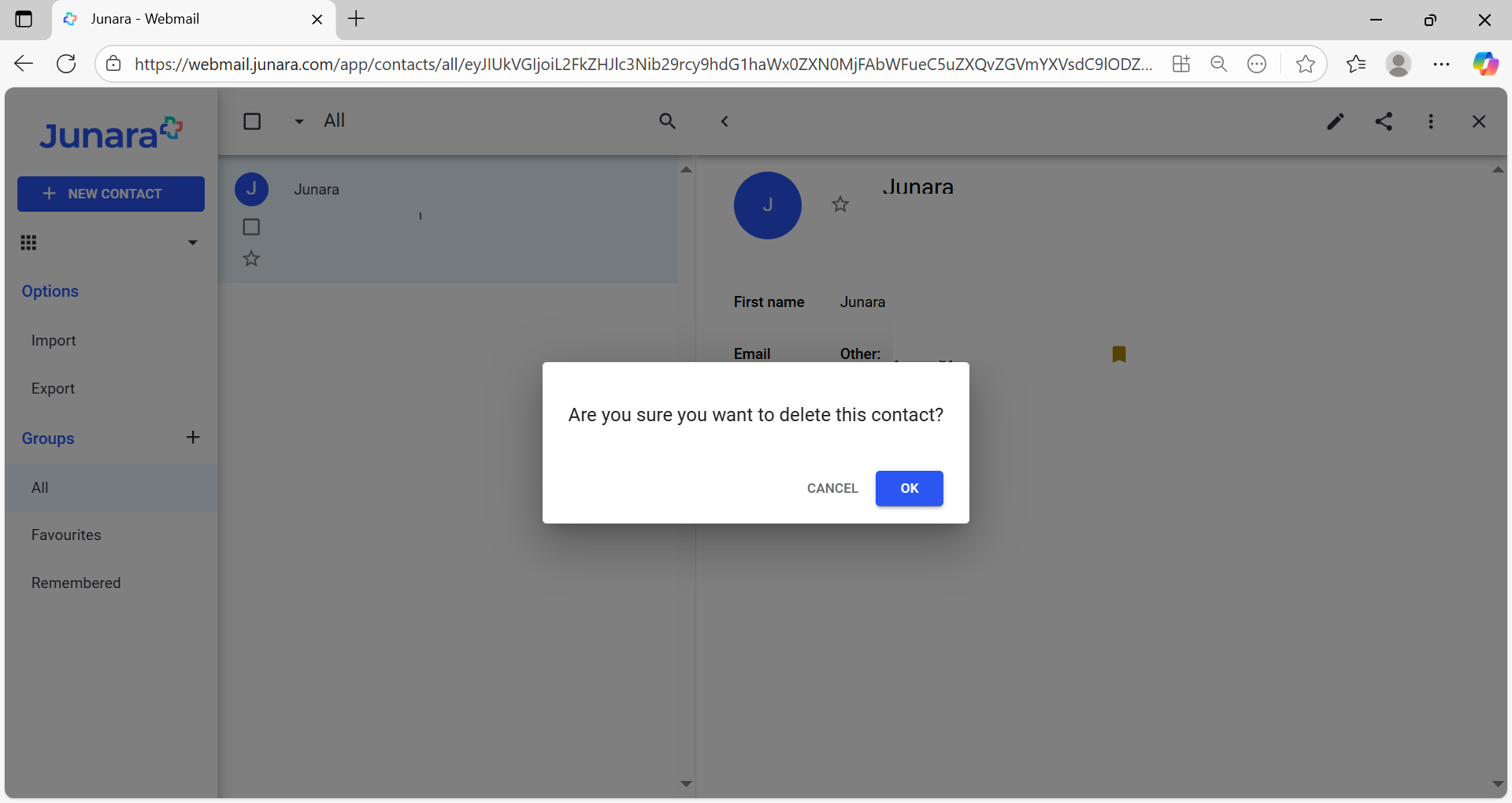This screenshot has height=803, width=1512.
Task: Star the Junara contact in the list
Action: tap(251, 258)
